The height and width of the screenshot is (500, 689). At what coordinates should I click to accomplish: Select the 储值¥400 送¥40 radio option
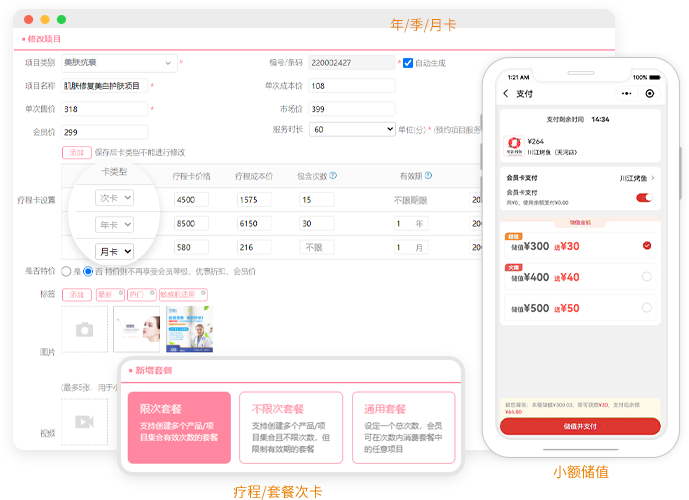coord(646,277)
